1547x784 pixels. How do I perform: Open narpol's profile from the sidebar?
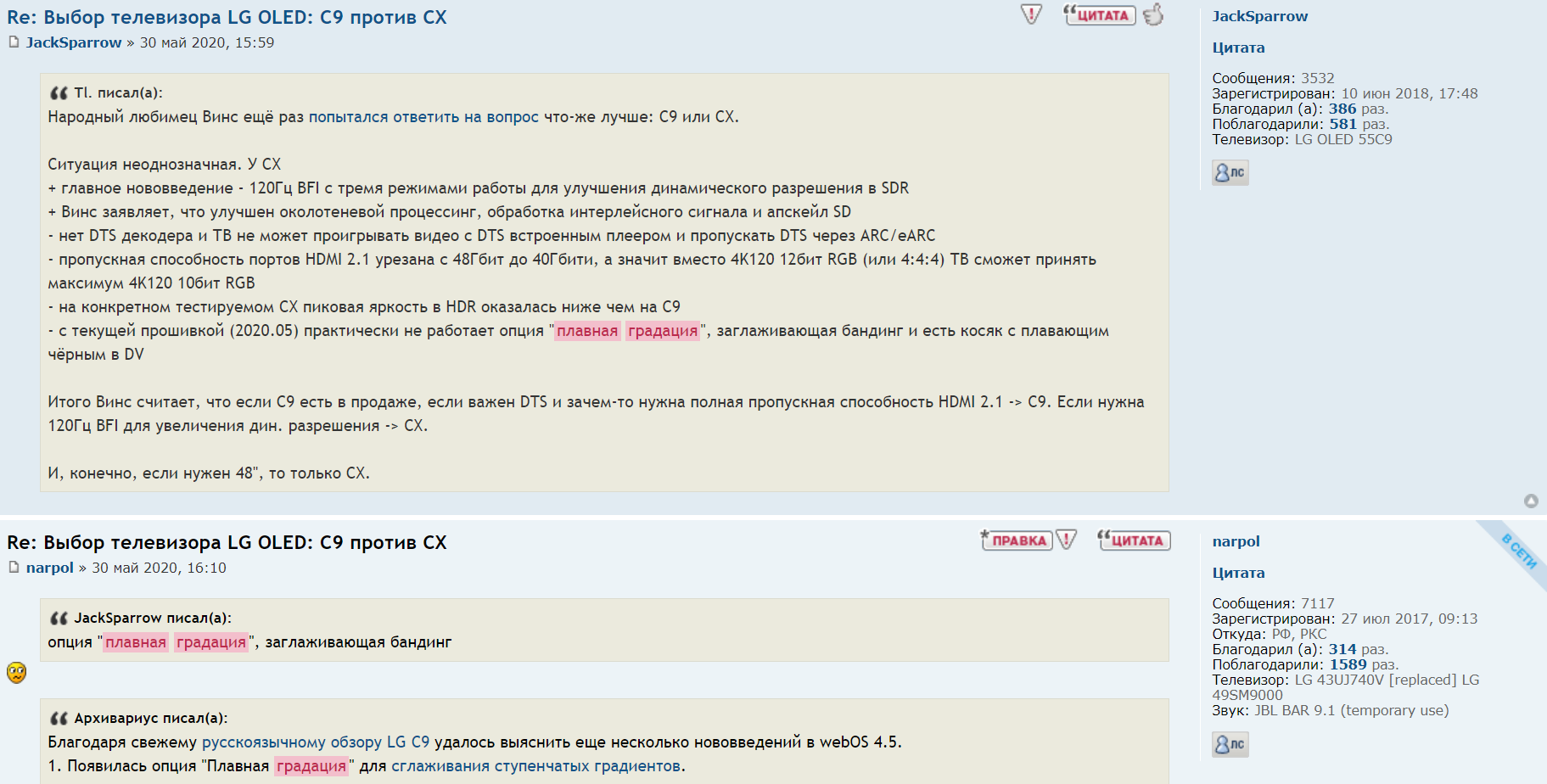click(1236, 541)
